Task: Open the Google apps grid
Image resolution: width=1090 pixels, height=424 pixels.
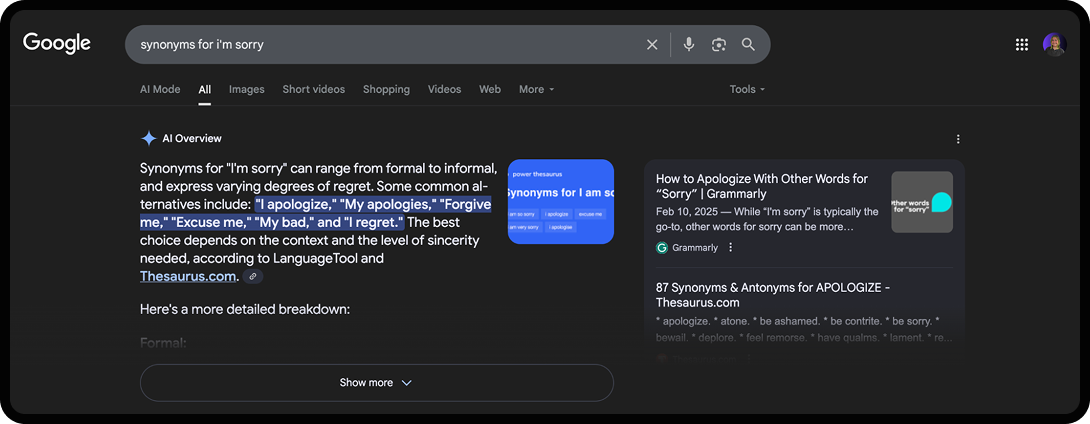Action: point(1021,44)
